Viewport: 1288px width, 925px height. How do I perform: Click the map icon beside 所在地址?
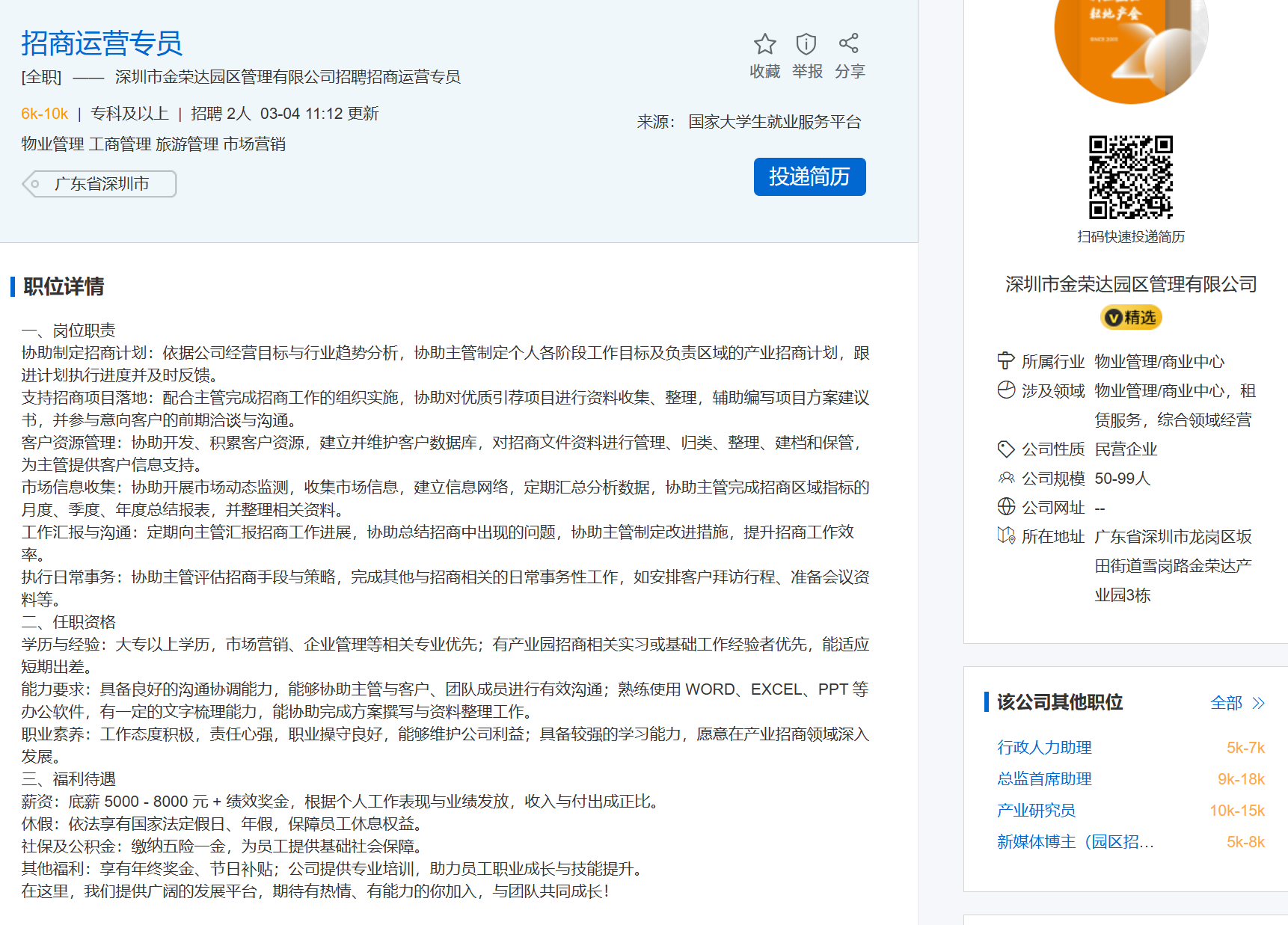1006,536
